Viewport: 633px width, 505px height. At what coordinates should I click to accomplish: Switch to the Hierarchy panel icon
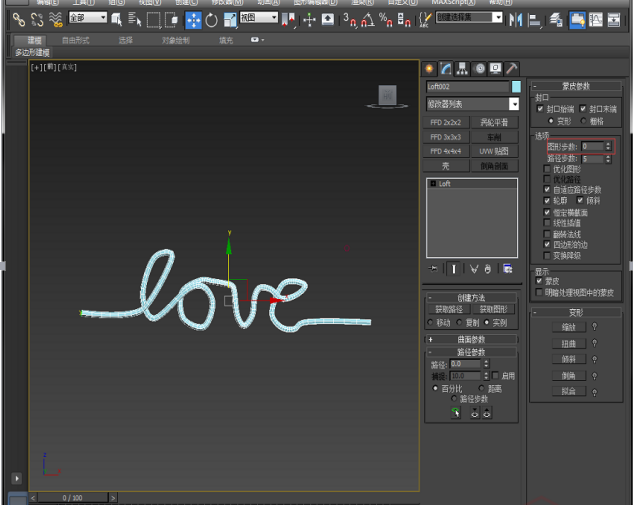[x=462, y=69]
